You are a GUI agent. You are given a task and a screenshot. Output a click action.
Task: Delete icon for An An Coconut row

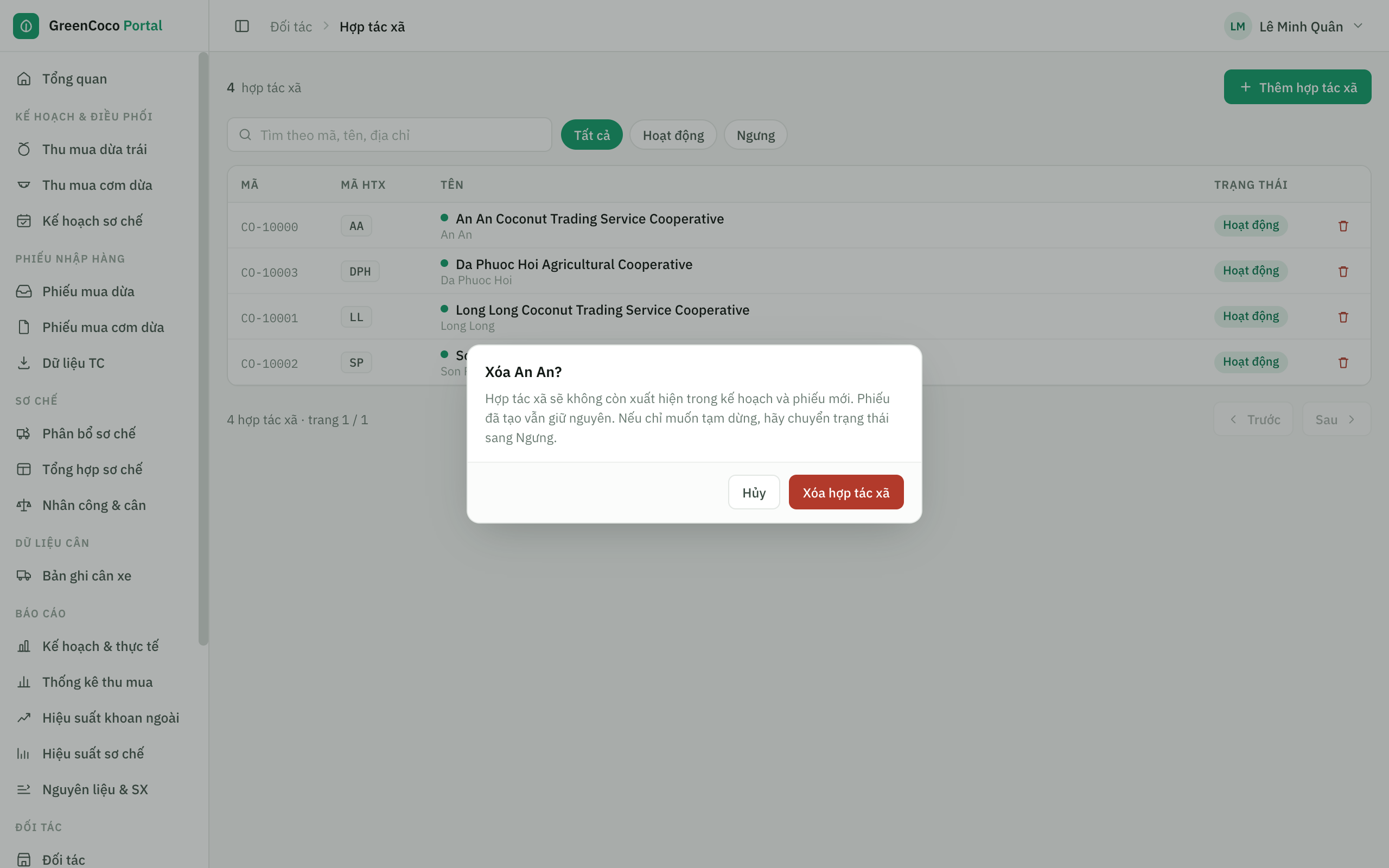point(1343,226)
